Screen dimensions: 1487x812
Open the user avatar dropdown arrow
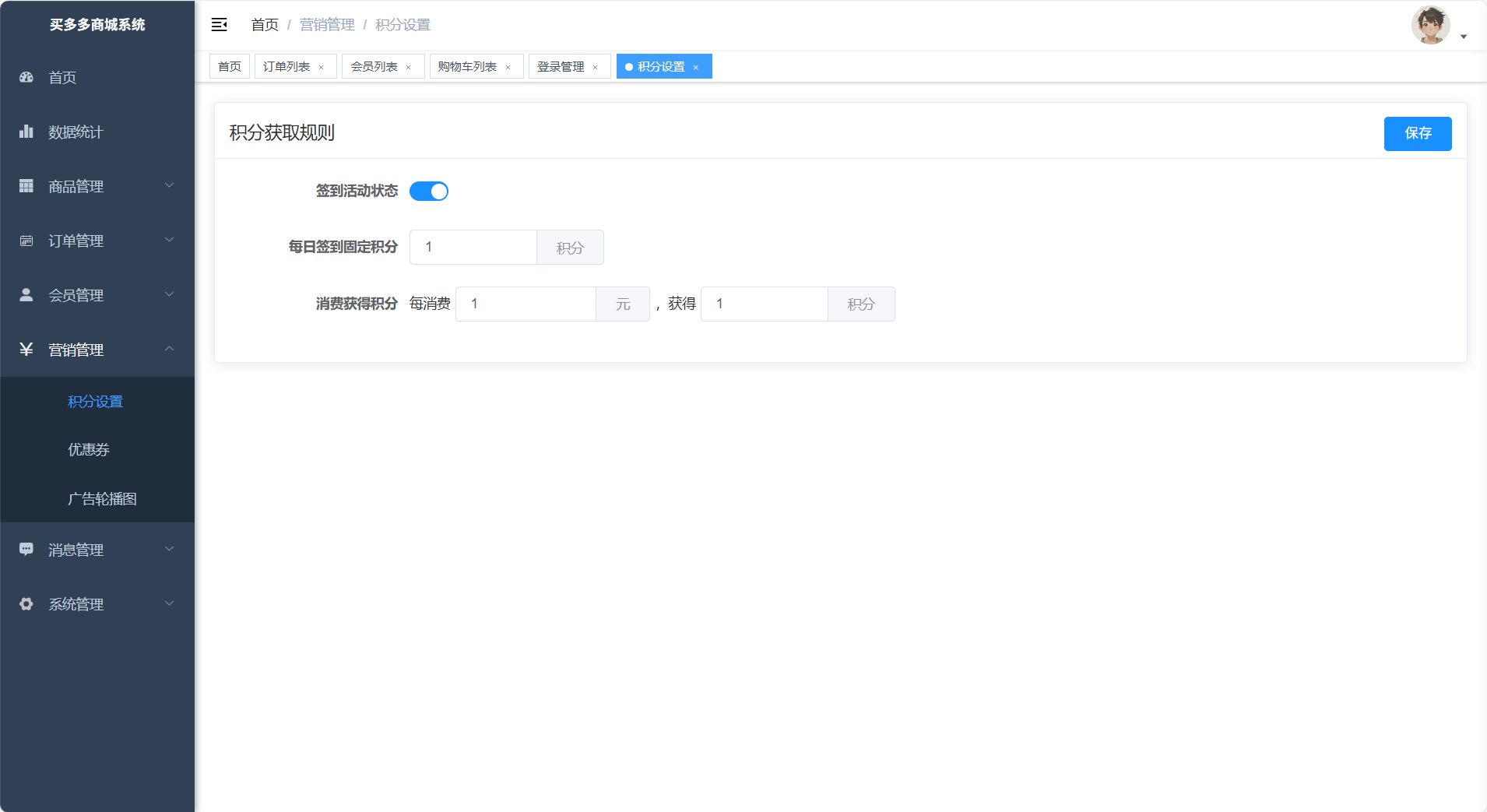click(1464, 37)
